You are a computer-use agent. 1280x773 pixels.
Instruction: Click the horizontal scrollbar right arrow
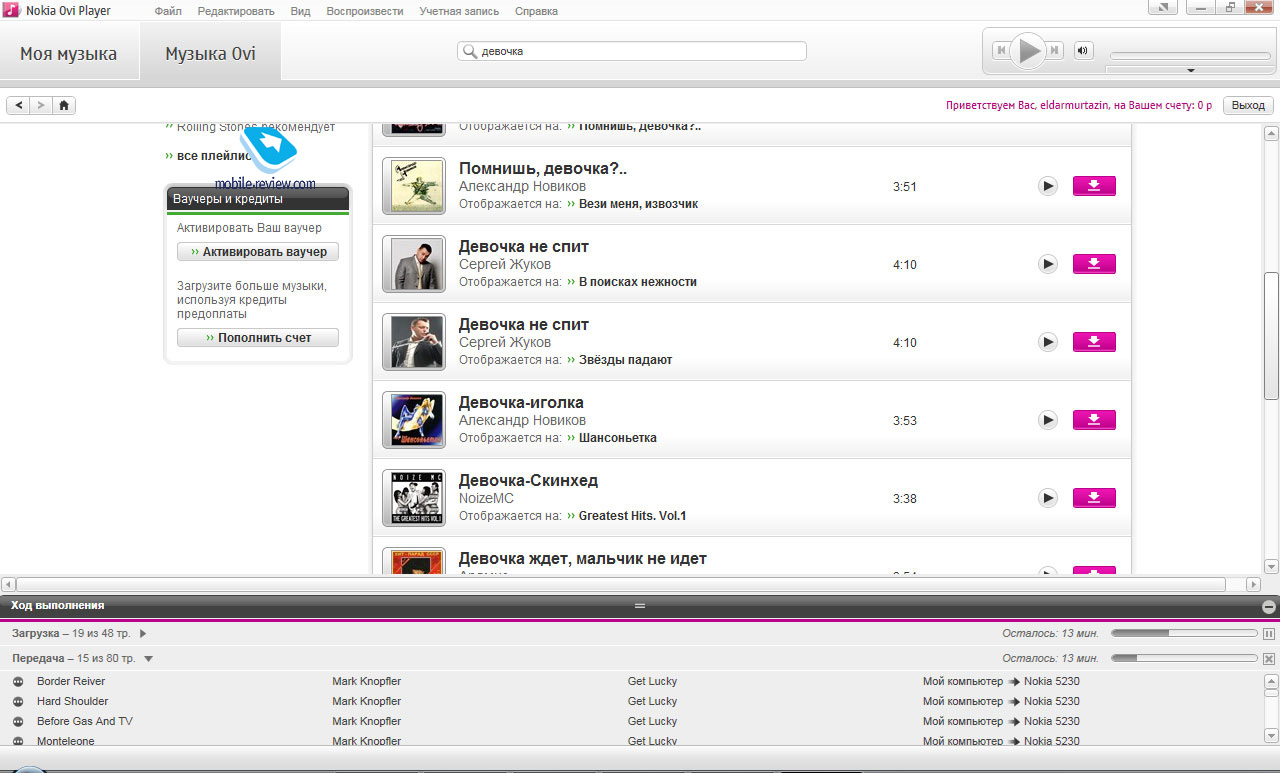point(1254,584)
